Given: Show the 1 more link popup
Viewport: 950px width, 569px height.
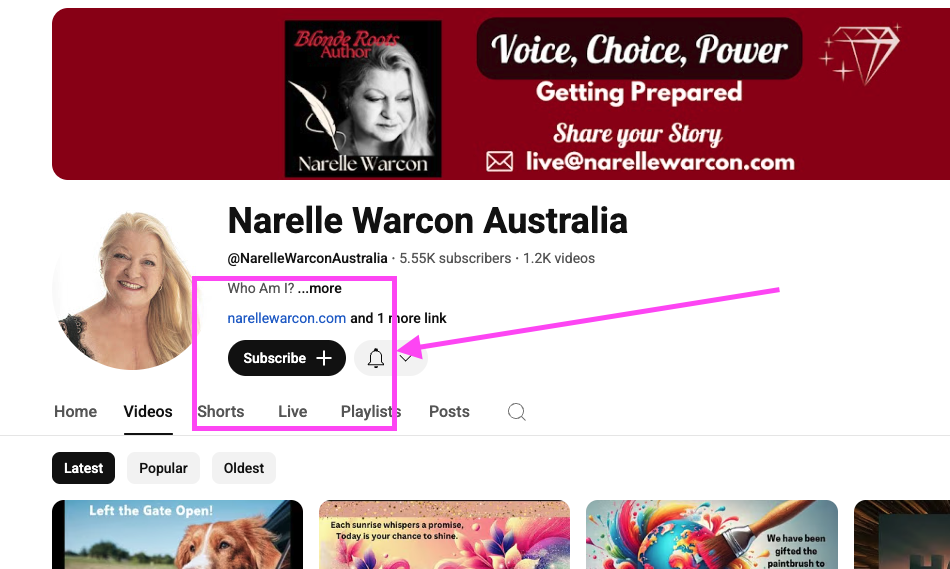Looking at the screenshot, I should click(398, 318).
